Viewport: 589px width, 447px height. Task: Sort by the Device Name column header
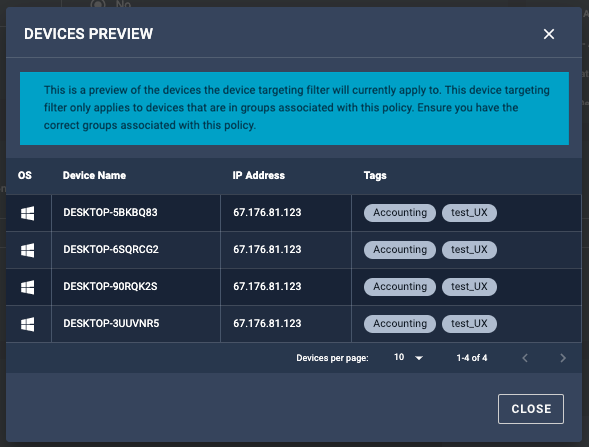pos(94,175)
